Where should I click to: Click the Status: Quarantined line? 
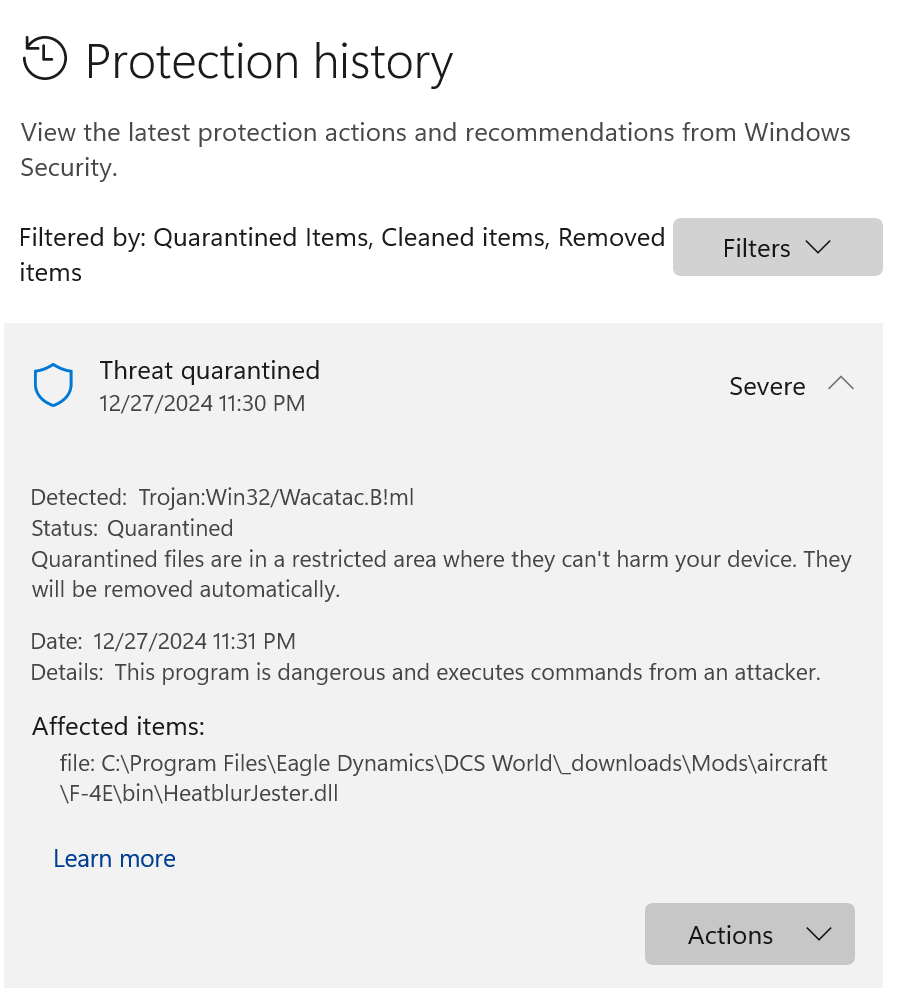click(132, 528)
